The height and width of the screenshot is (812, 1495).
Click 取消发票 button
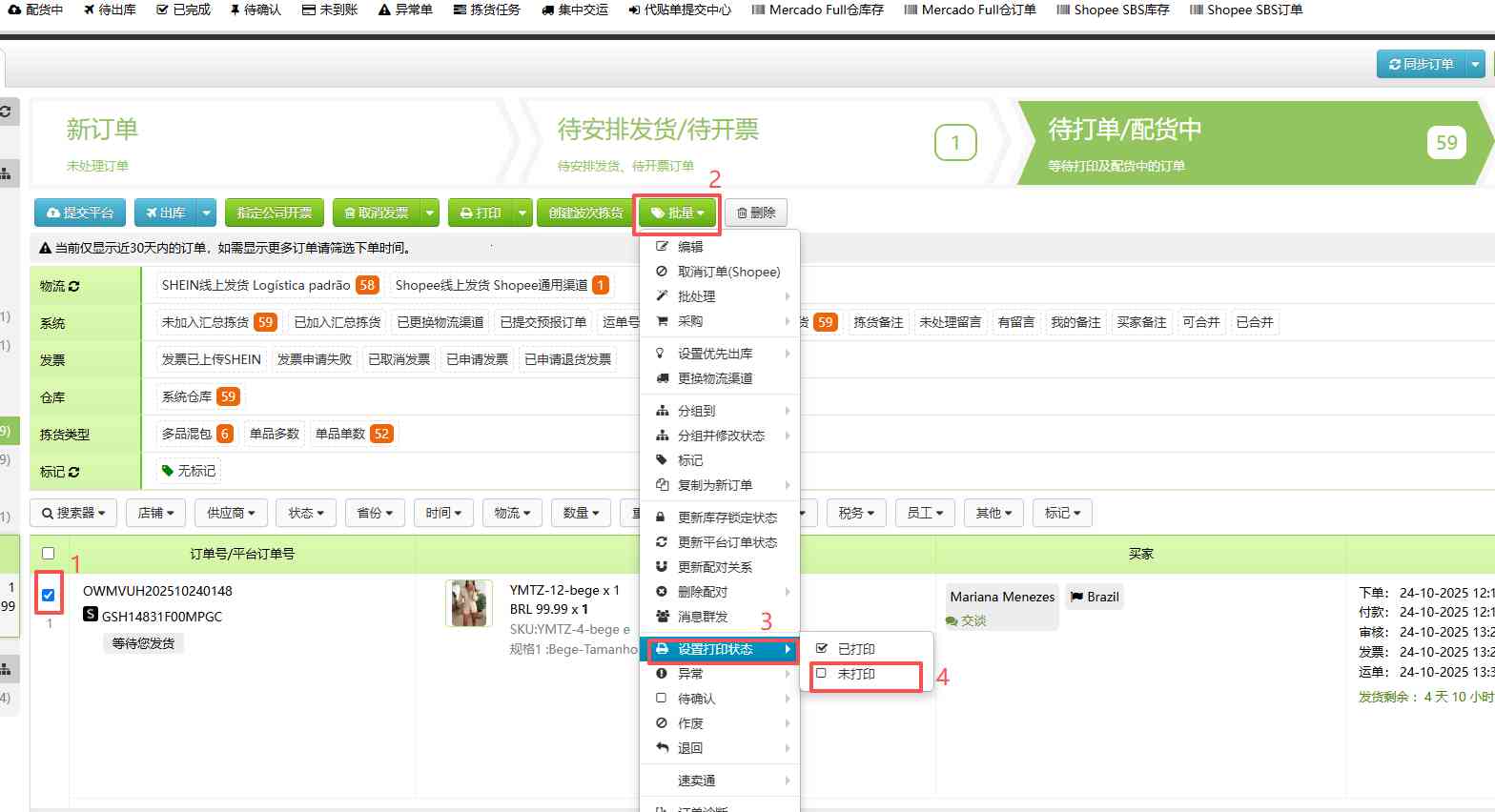(377, 213)
